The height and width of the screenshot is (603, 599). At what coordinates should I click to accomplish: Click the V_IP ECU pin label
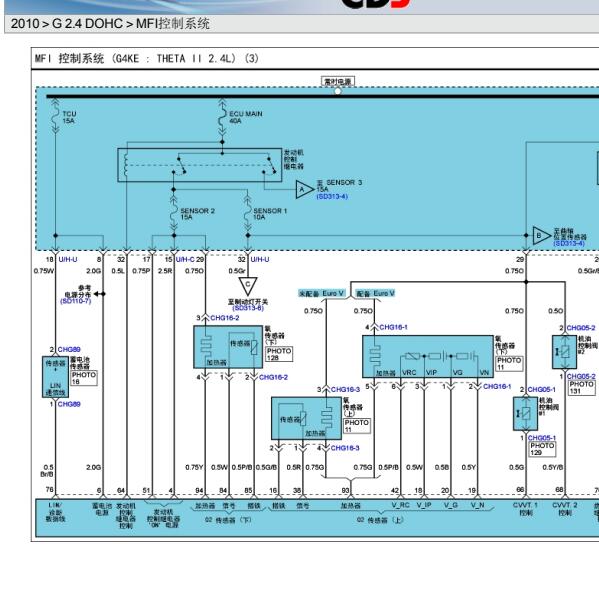pos(424,505)
